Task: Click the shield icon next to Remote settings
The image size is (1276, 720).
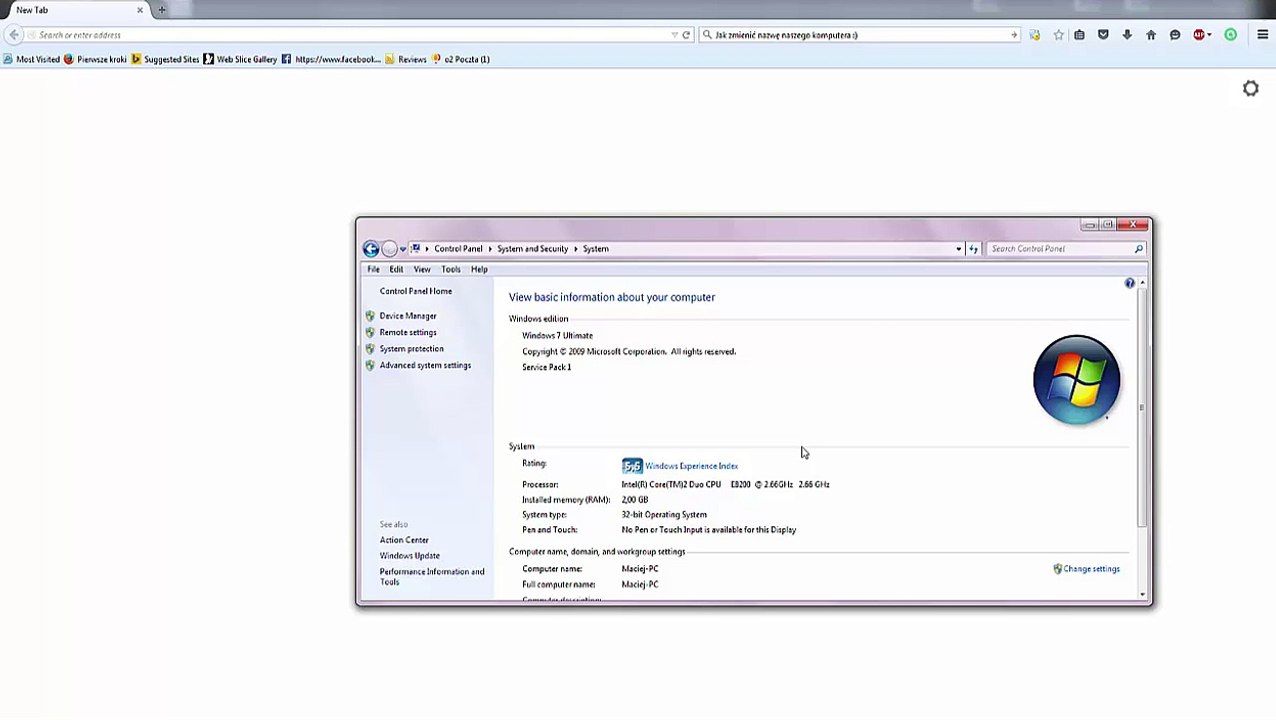Action: (x=370, y=332)
